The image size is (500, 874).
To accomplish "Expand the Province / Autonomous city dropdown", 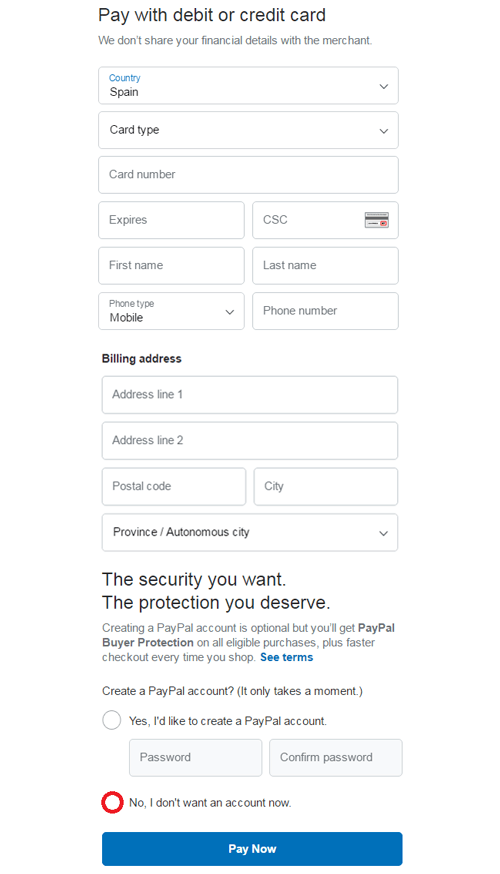I will coord(250,533).
